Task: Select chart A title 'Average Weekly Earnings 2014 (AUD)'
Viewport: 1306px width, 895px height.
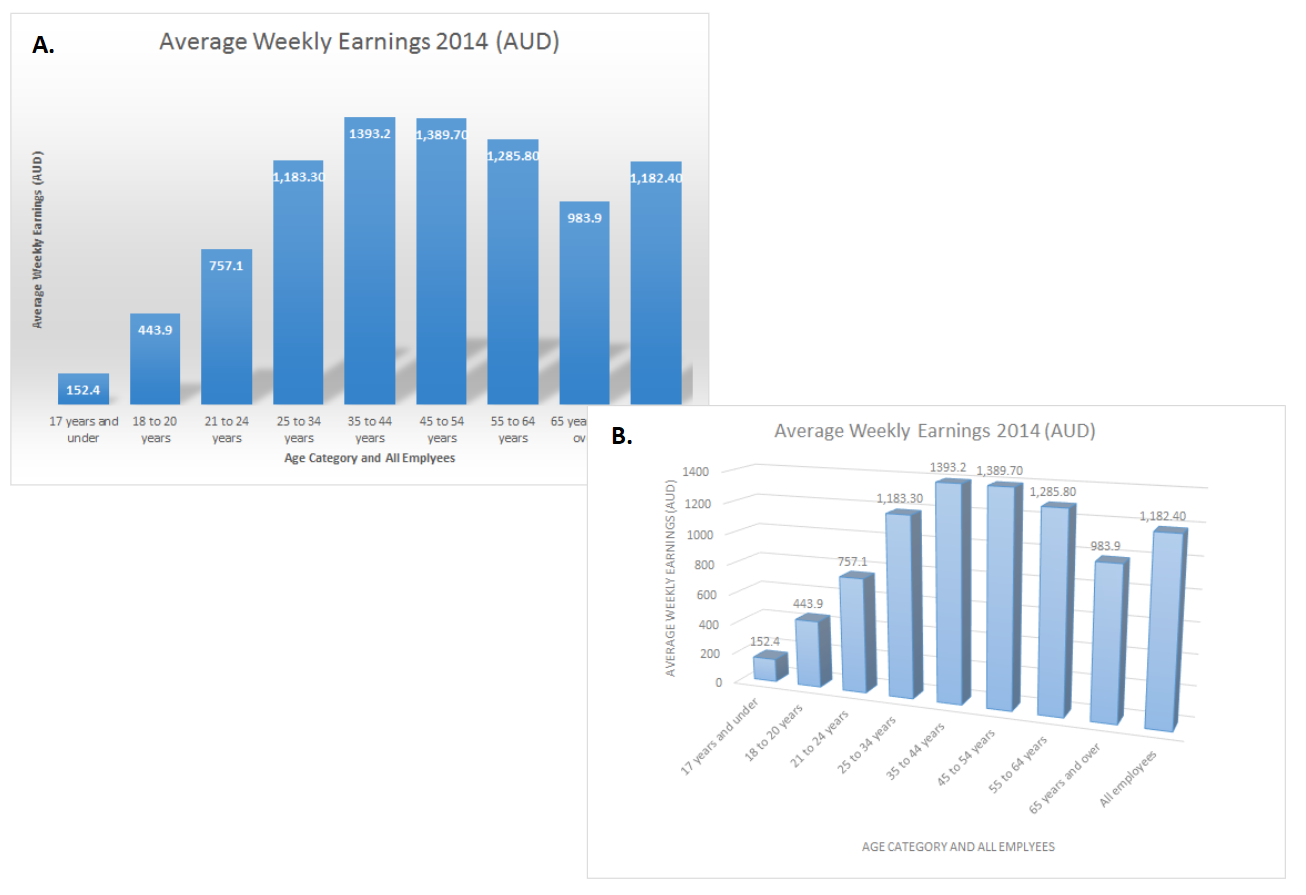Action: [x=358, y=43]
